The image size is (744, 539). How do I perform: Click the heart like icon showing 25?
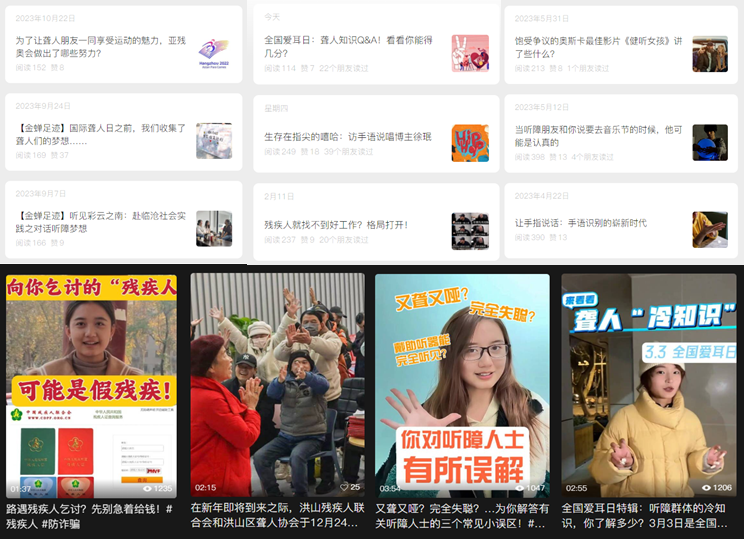click(341, 487)
